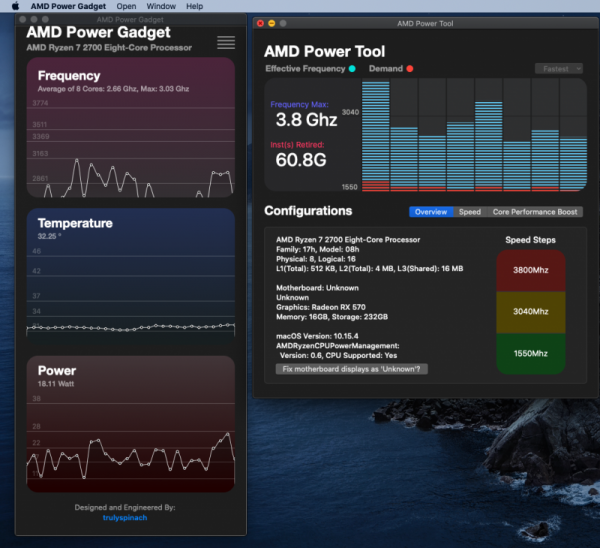Switch to the Speed tab
The height and width of the screenshot is (548, 600).
(470, 212)
